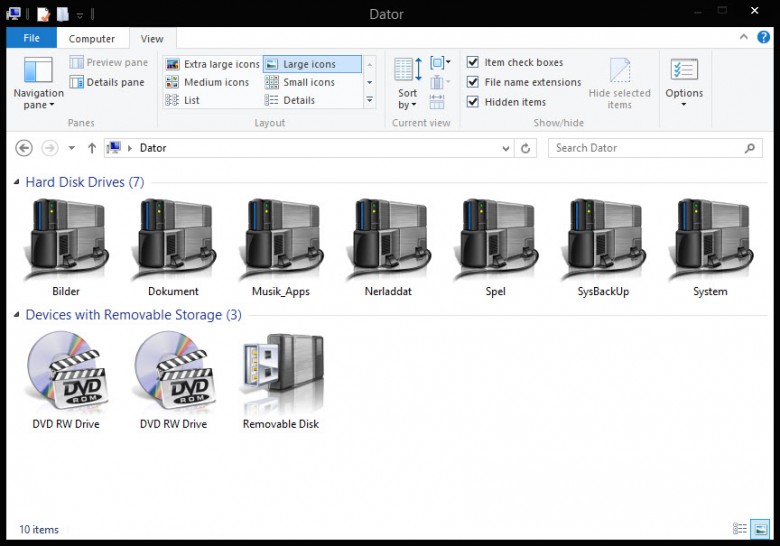The width and height of the screenshot is (780, 546).
Task: Select the Musik_Apps drive icon
Action: pos(281,239)
